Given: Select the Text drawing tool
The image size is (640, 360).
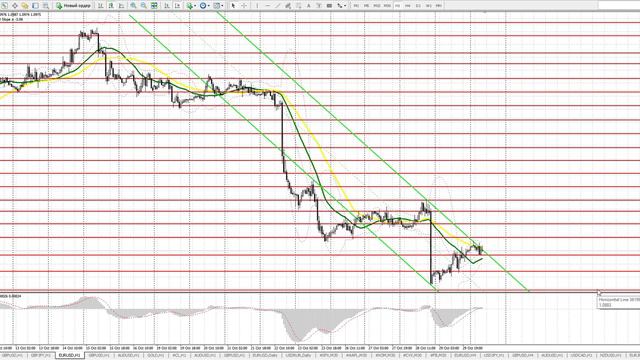Looking at the screenshot, I should coord(309,6).
